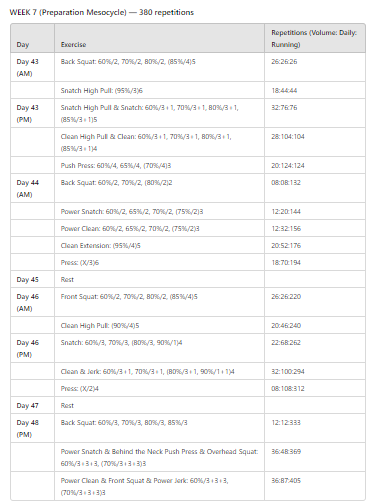Click the Front Squat exercise cell
This screenshot has height=502, width=370.
click(159, 302)
